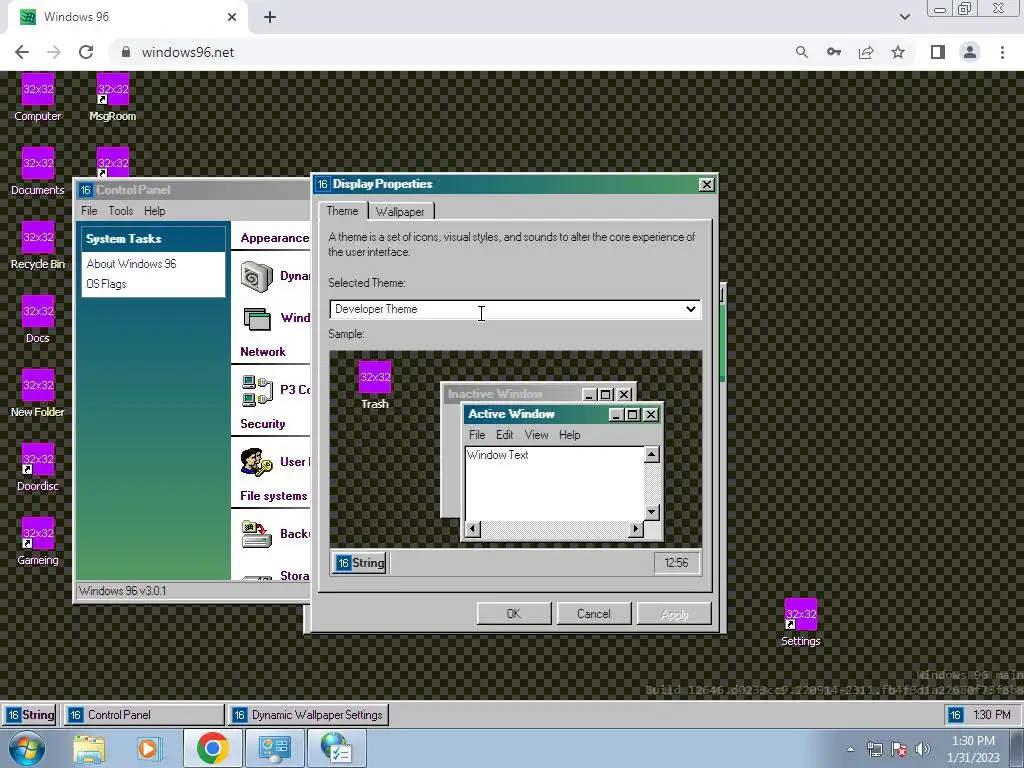This screenshot has width=1024, height=768.
Task: Click Control Panel in Windows 96 taskbar
Action: pyautogui.click(x=144, y=715)
